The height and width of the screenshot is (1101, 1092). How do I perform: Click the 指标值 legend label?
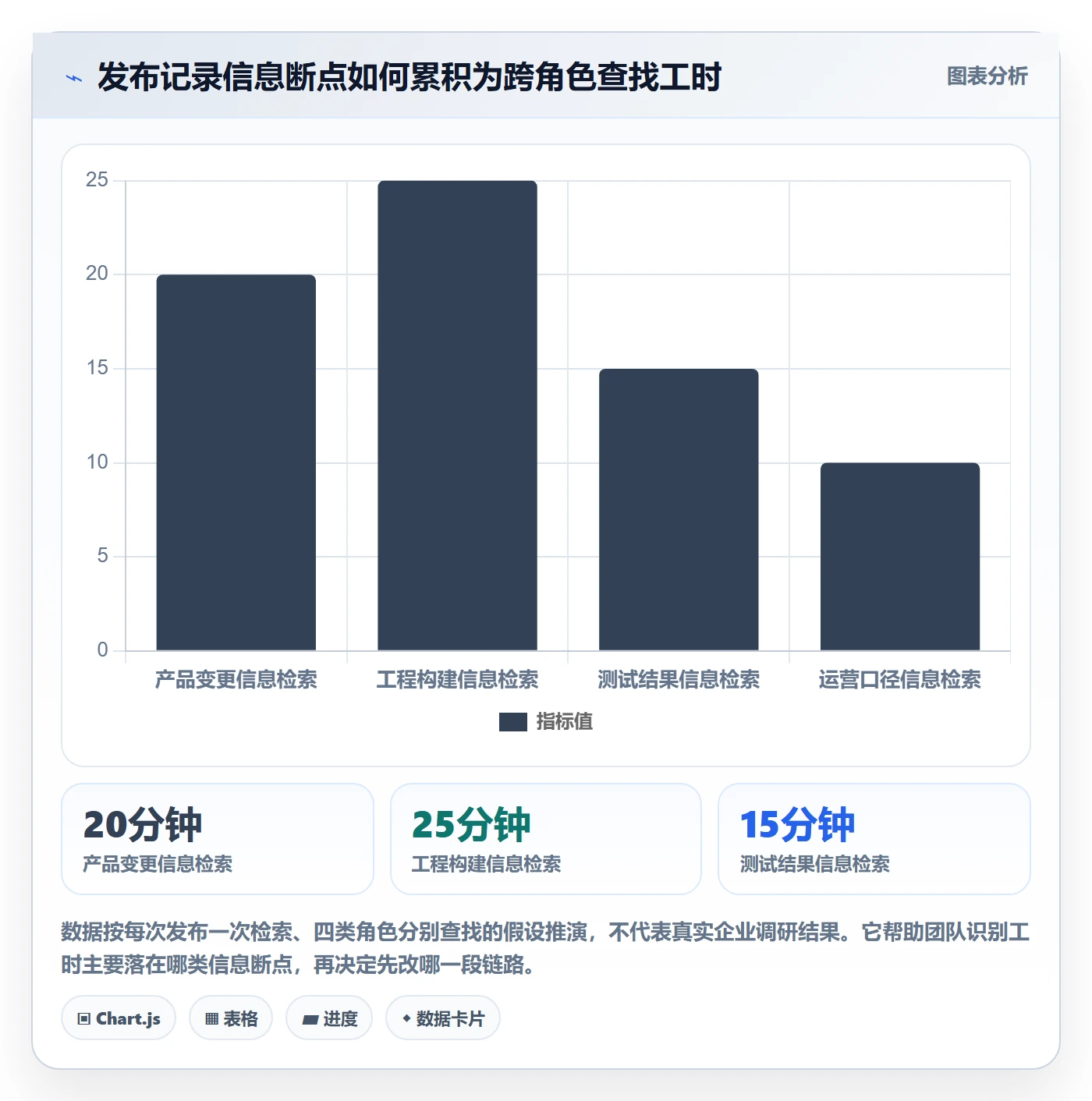click(565, 722)
